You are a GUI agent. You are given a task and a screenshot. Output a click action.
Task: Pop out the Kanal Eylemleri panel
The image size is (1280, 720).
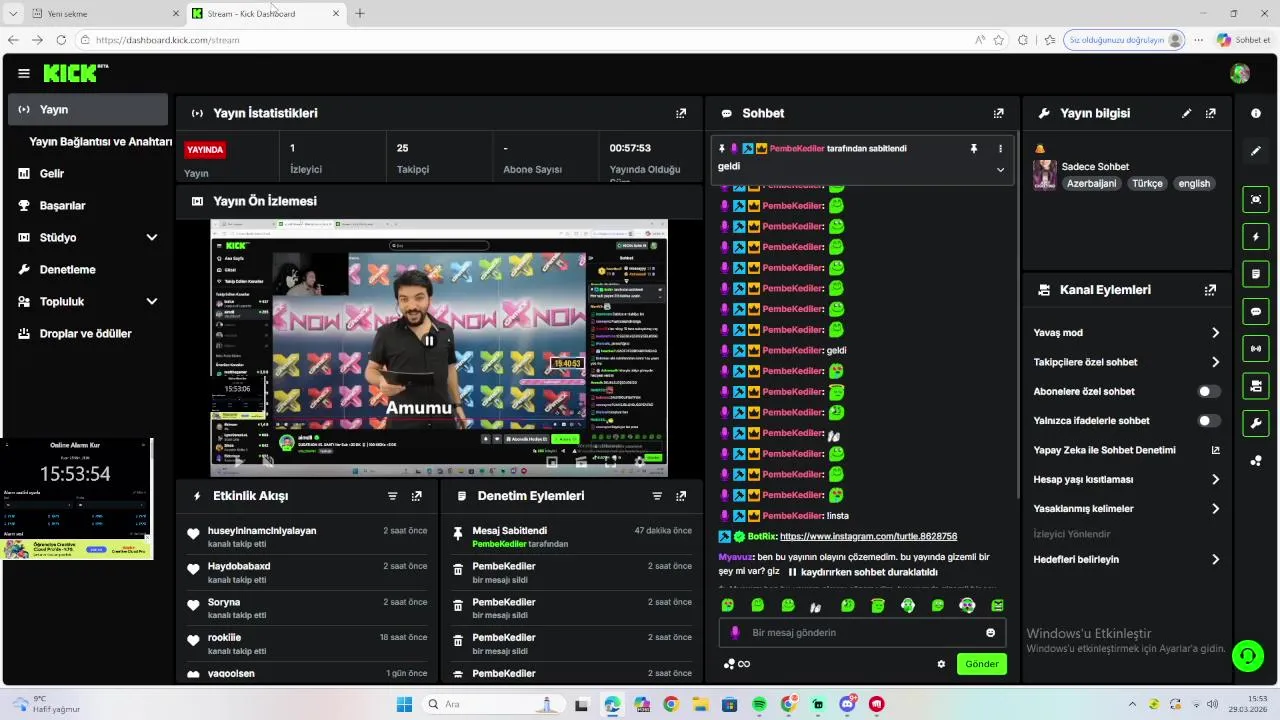pos(1210,290)
